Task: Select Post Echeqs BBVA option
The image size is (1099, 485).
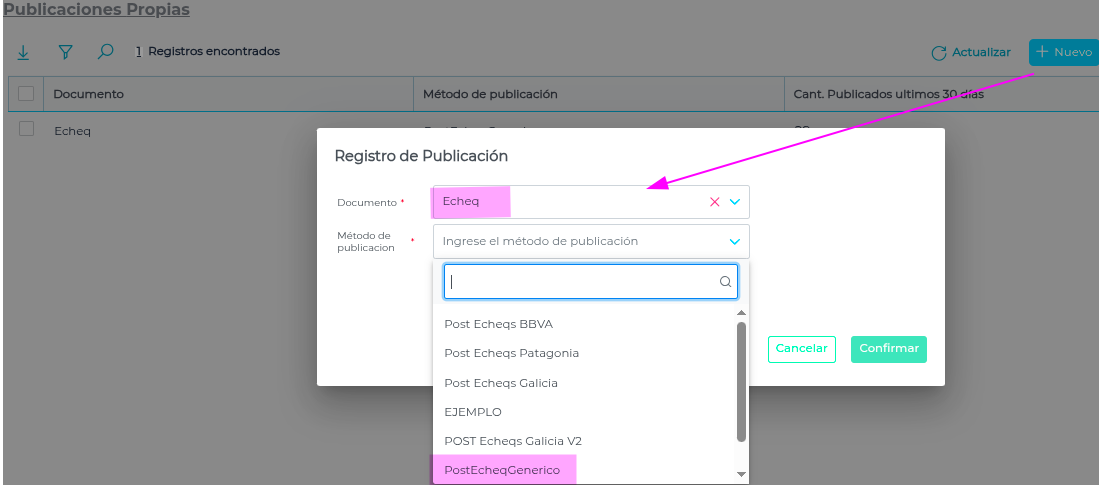Action: tap(498, 324)
